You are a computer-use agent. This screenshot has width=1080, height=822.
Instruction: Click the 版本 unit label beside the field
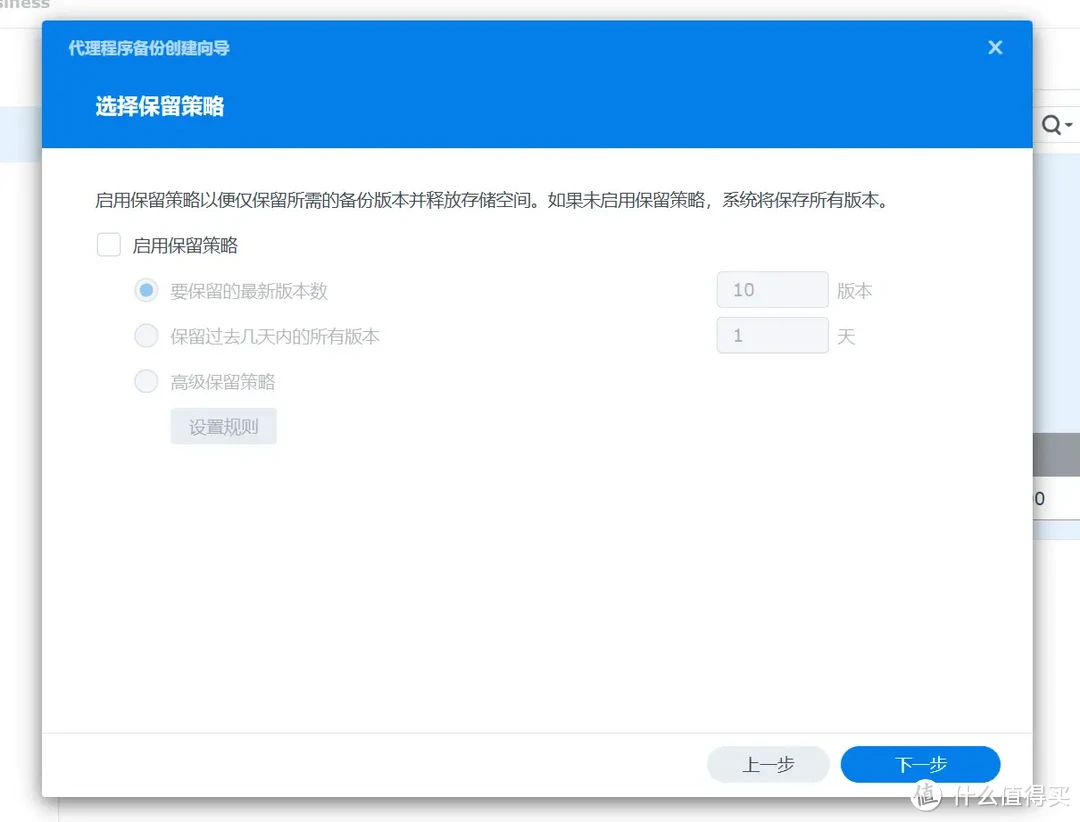point(856,290)
